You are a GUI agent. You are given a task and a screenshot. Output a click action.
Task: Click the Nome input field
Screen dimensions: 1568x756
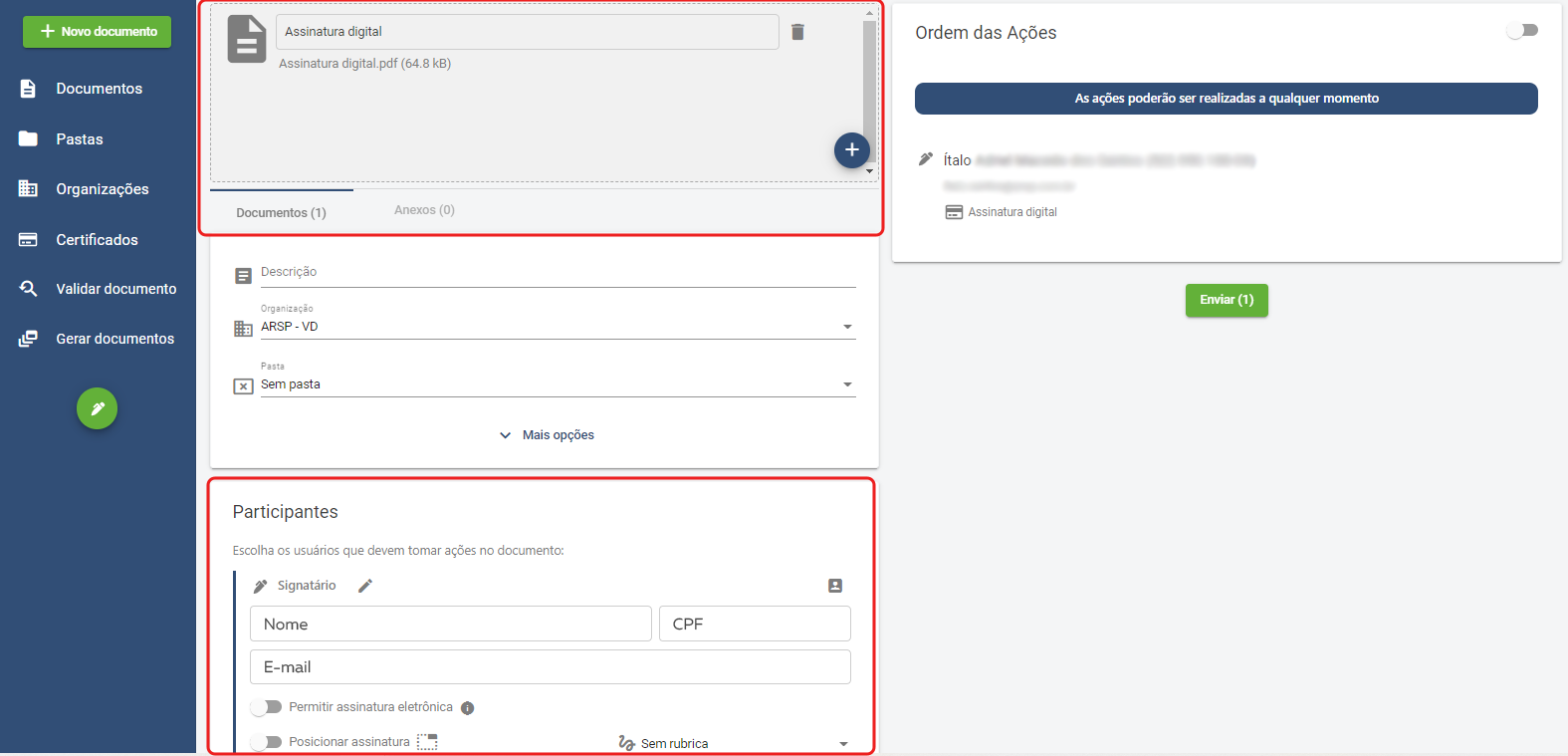coord(451,624)
